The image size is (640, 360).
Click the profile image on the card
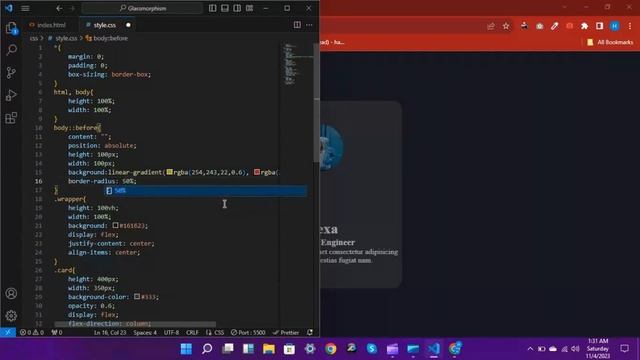331,148
